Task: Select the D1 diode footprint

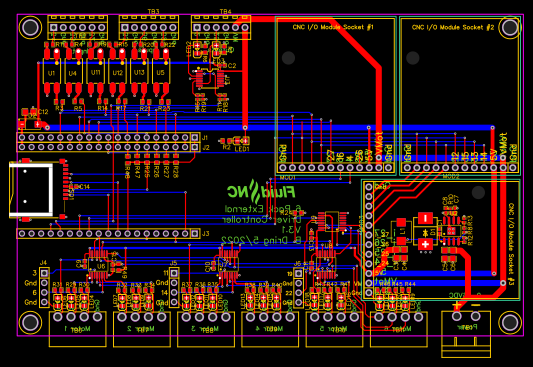Action: 425,232
